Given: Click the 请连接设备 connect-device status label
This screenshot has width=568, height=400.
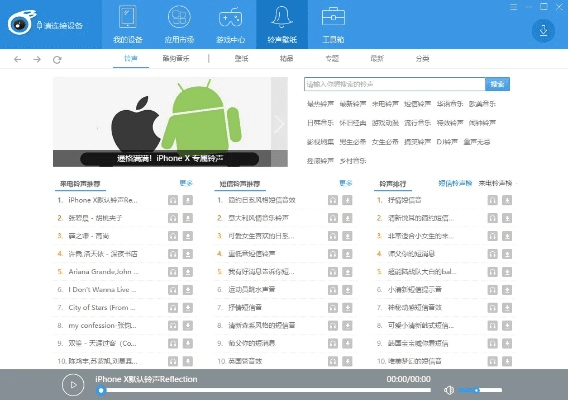Looking at the screenshot, I should tap(60, 25).
